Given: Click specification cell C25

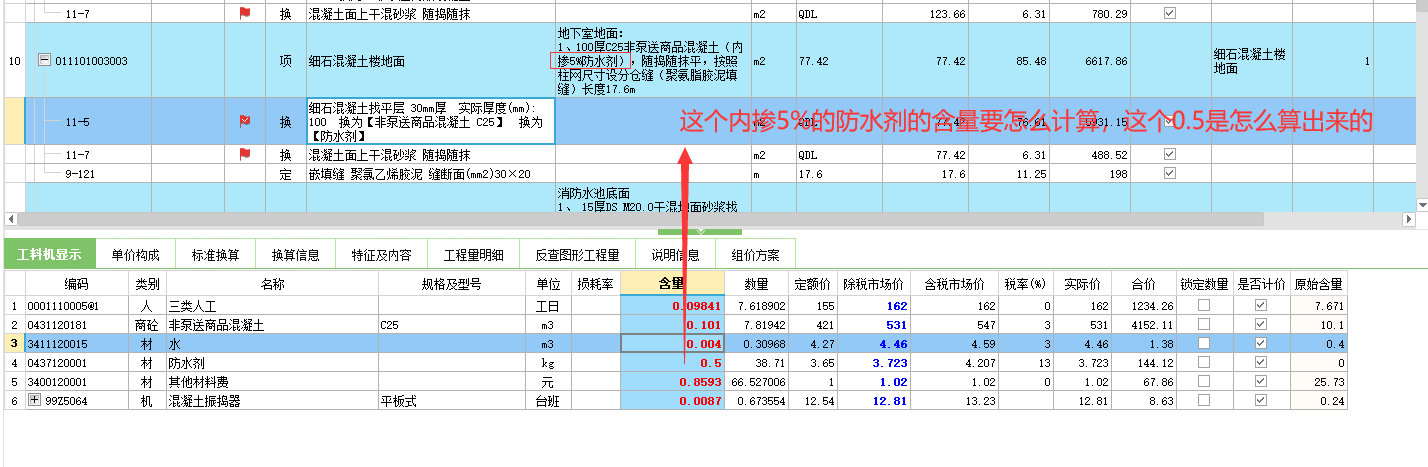Looking at the screenshot, I should 451,324.
